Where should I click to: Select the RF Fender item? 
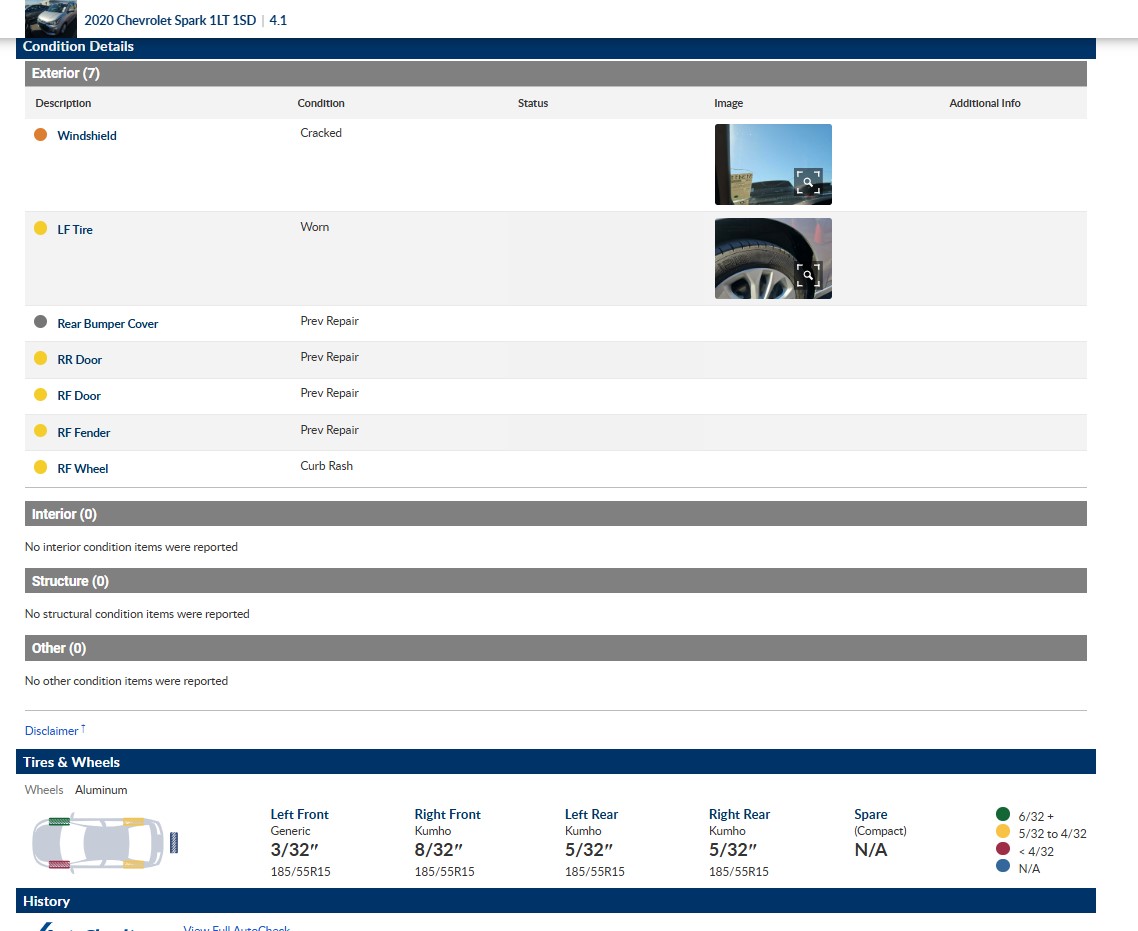pyautogui.click(x=83, y=432)
